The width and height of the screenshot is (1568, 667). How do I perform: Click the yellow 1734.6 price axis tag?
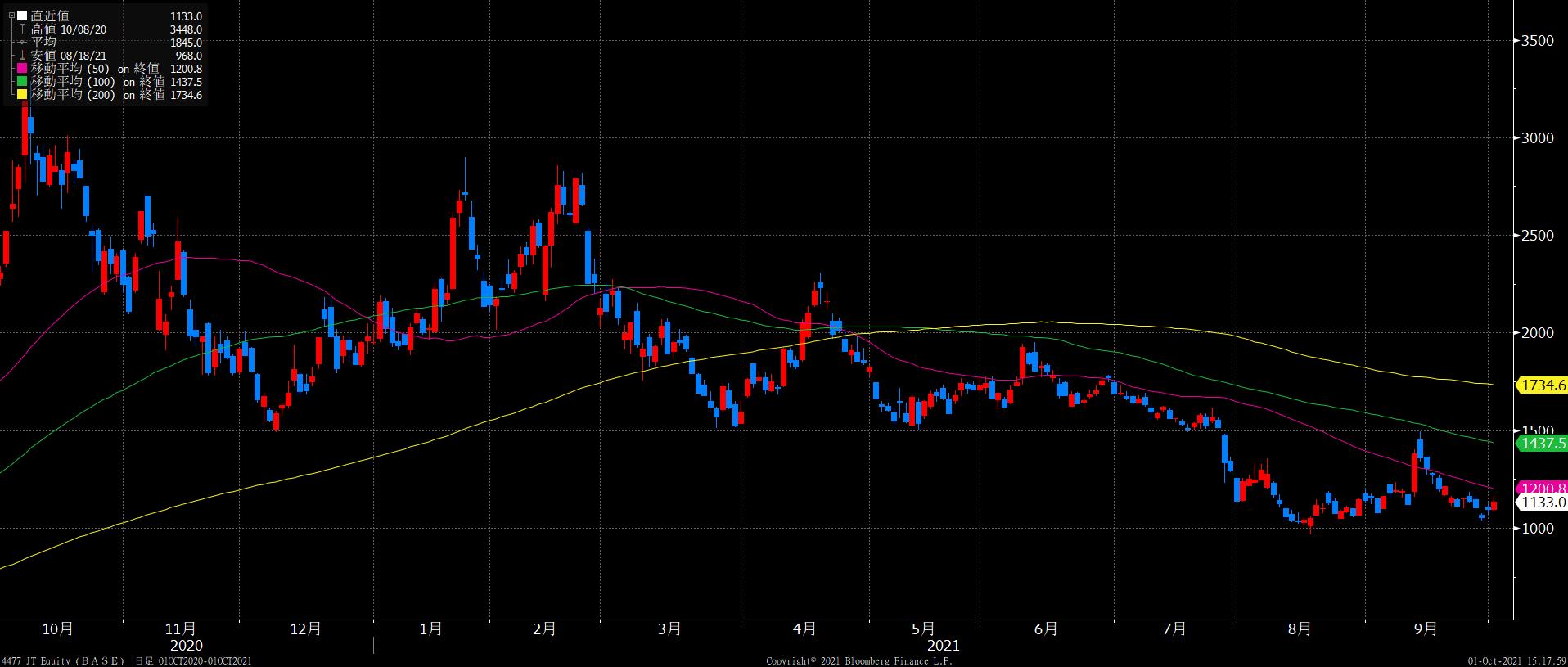pos(1541,385)
